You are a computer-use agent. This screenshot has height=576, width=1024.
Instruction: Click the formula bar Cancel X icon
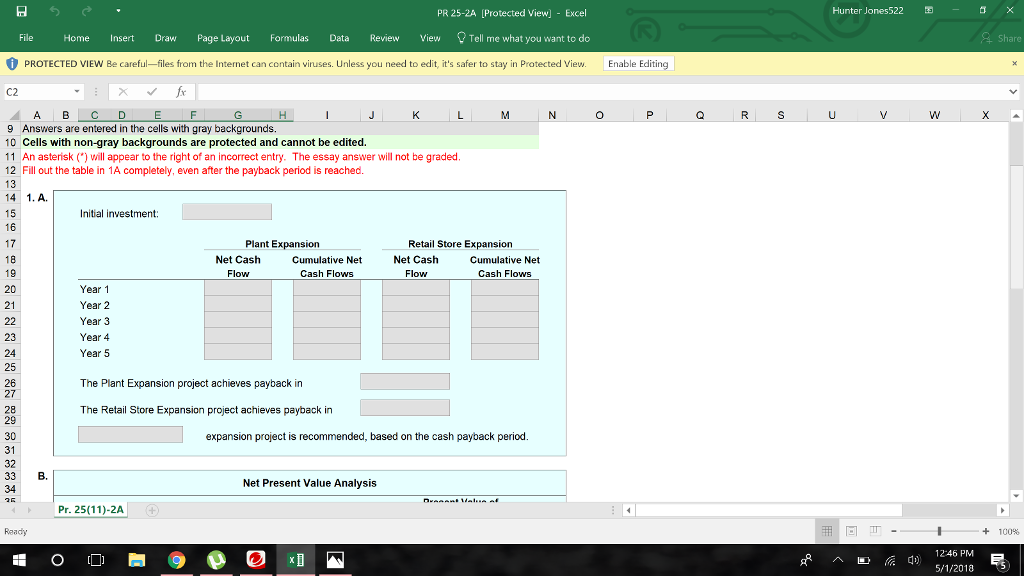pos(123,92)
